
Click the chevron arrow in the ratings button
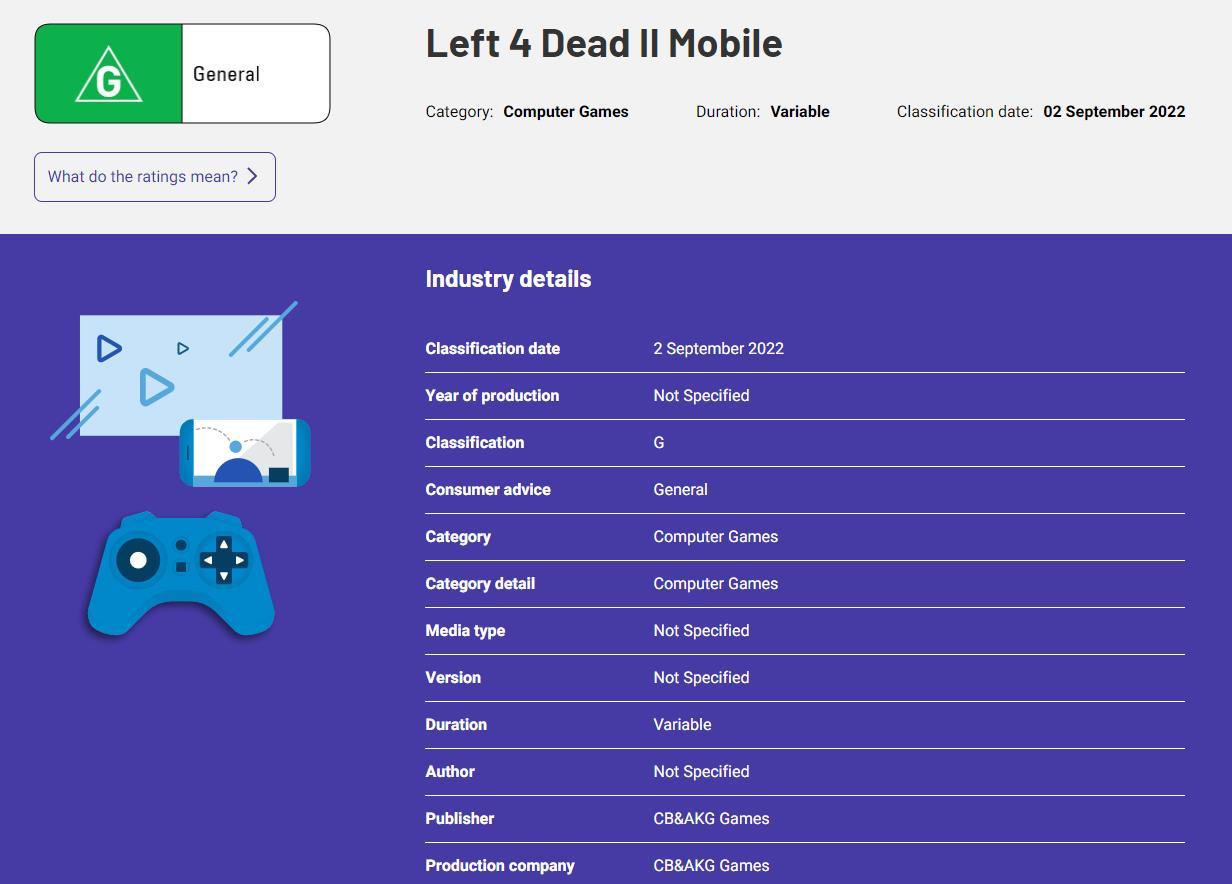point(252,177)
